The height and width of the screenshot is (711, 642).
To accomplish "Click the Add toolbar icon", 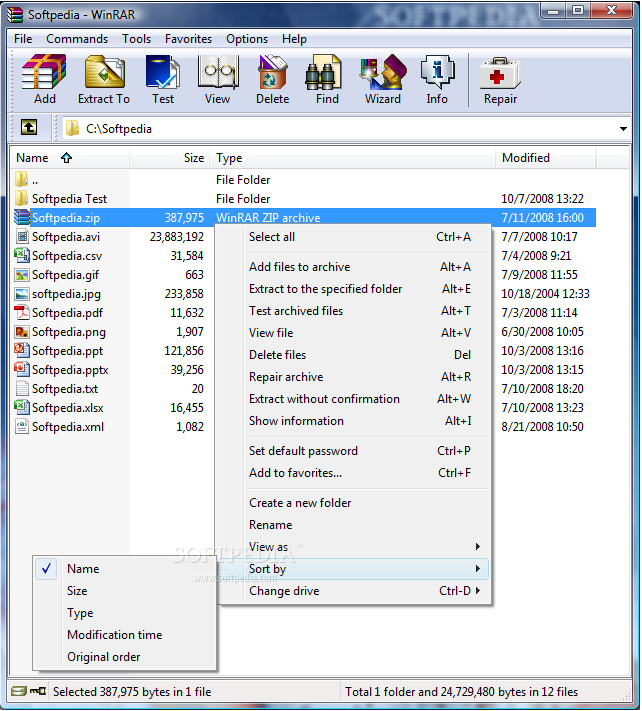I will tap(44, 72).
